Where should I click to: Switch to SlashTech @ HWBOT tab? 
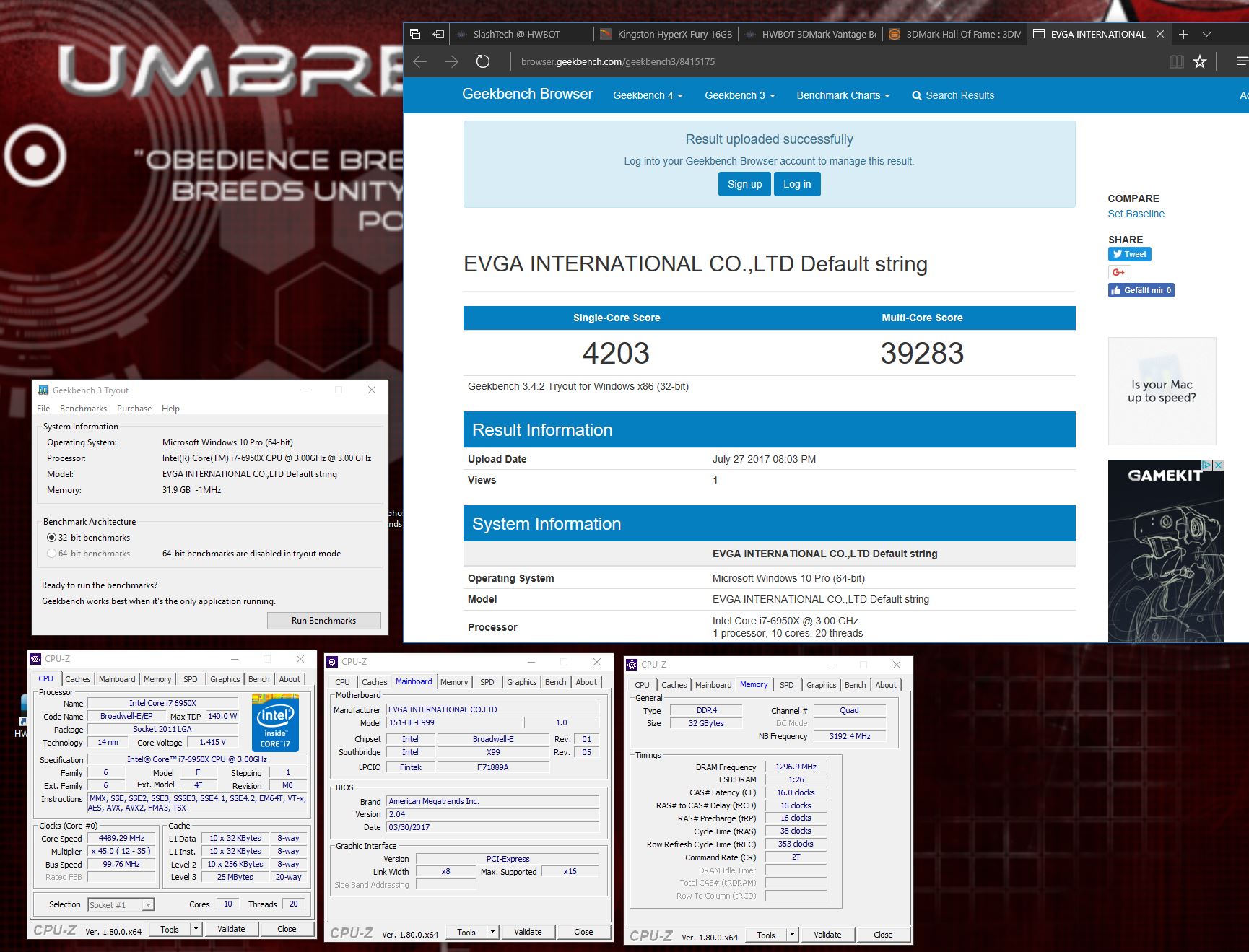click(522, 34)
